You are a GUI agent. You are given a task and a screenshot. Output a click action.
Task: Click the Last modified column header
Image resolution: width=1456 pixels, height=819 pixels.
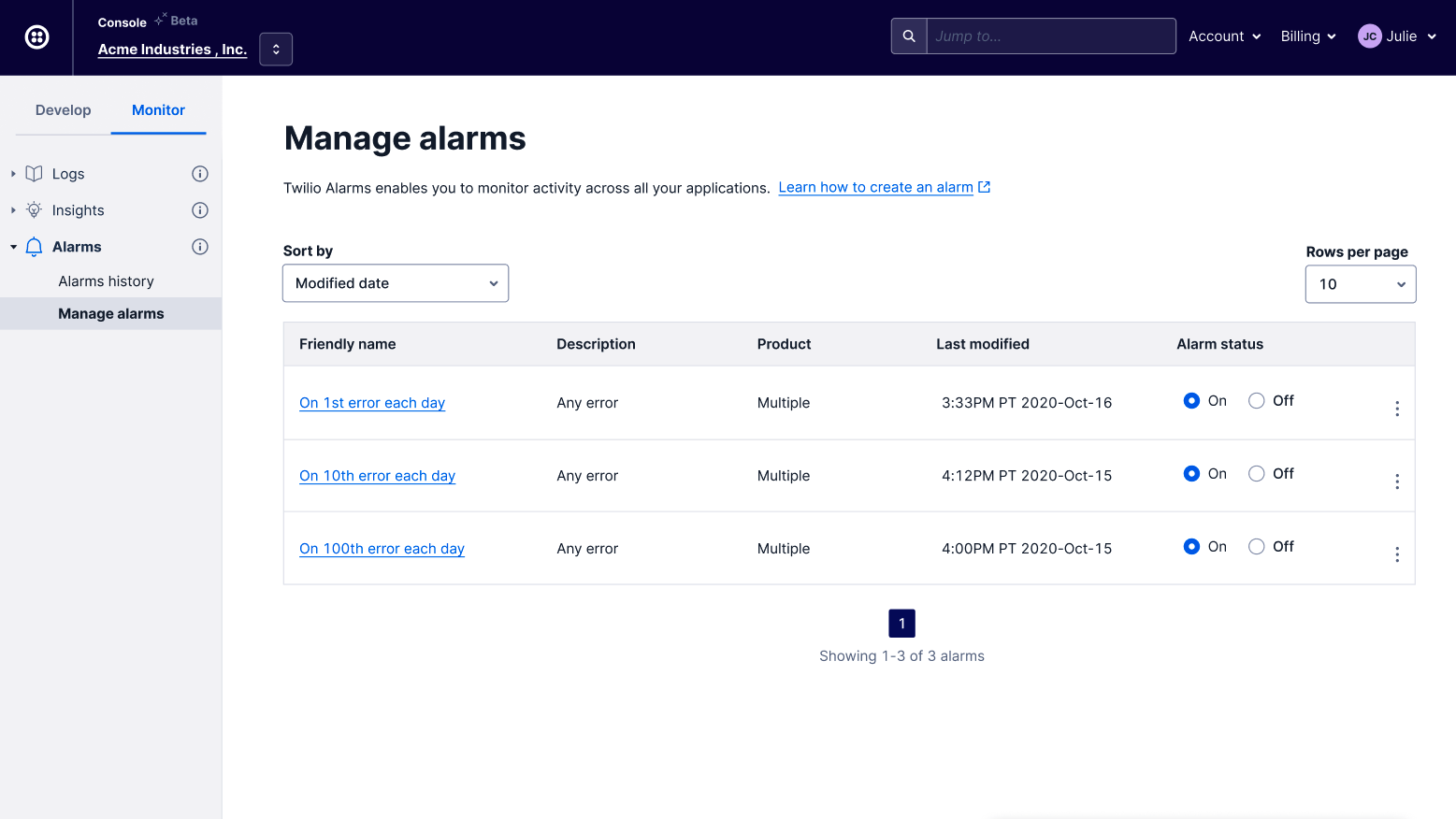[983, 344]
